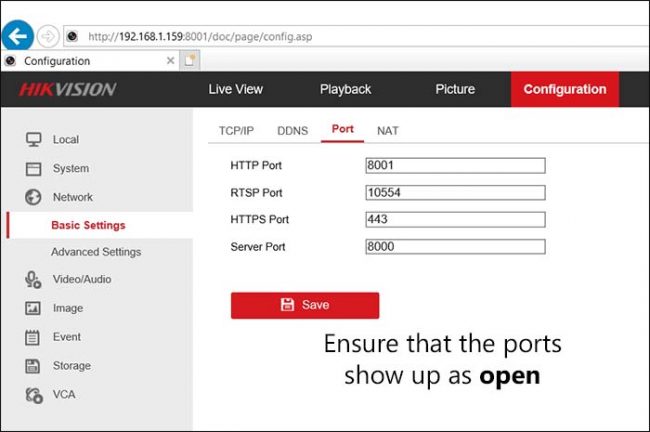Image resolution: width=650 pixels, height=432 pixels.
Task: Click the System icon in sidebar
Action: pyautogui.click(x=33, y=168)
